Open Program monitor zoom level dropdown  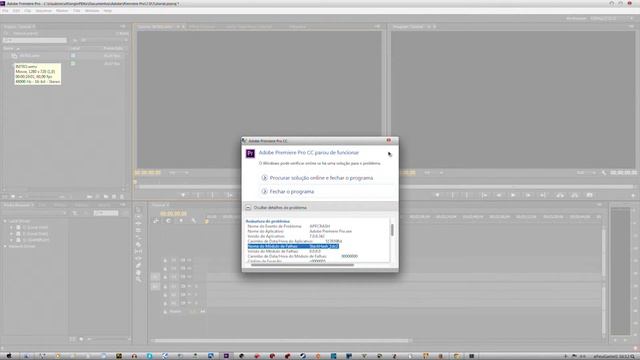(433, 173)
